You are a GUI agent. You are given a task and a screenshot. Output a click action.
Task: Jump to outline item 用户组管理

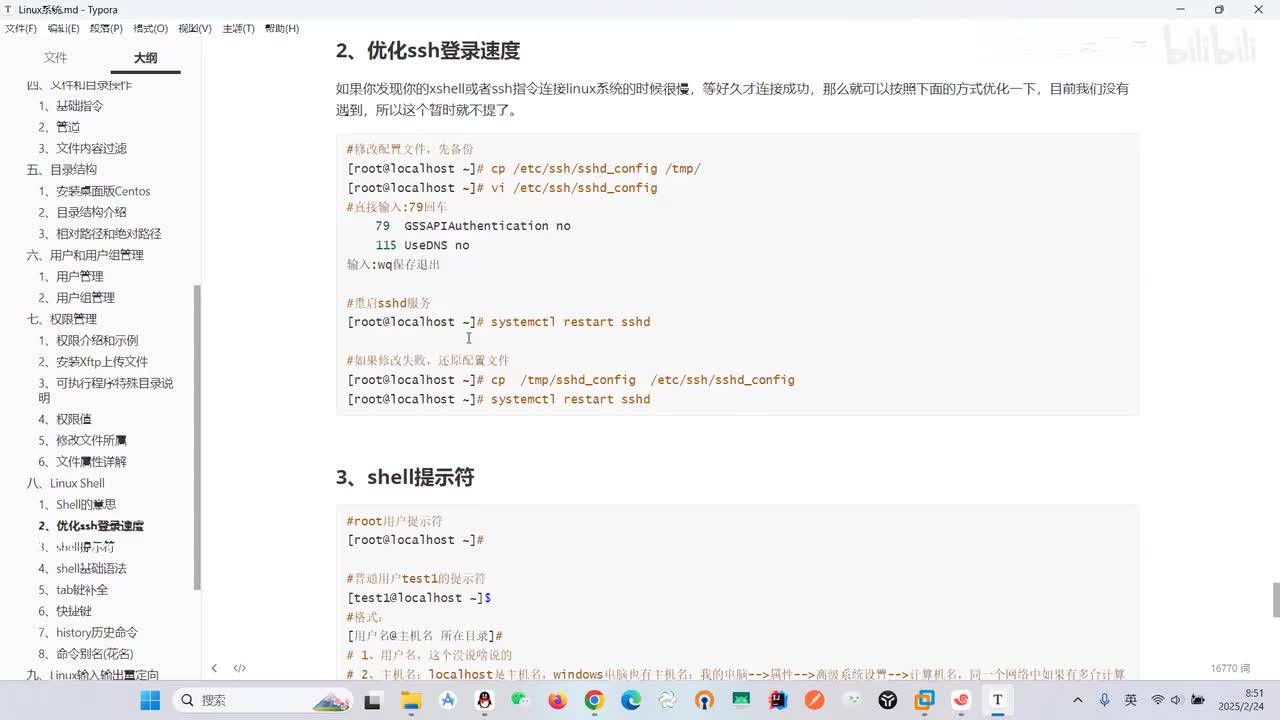[85, 297]
